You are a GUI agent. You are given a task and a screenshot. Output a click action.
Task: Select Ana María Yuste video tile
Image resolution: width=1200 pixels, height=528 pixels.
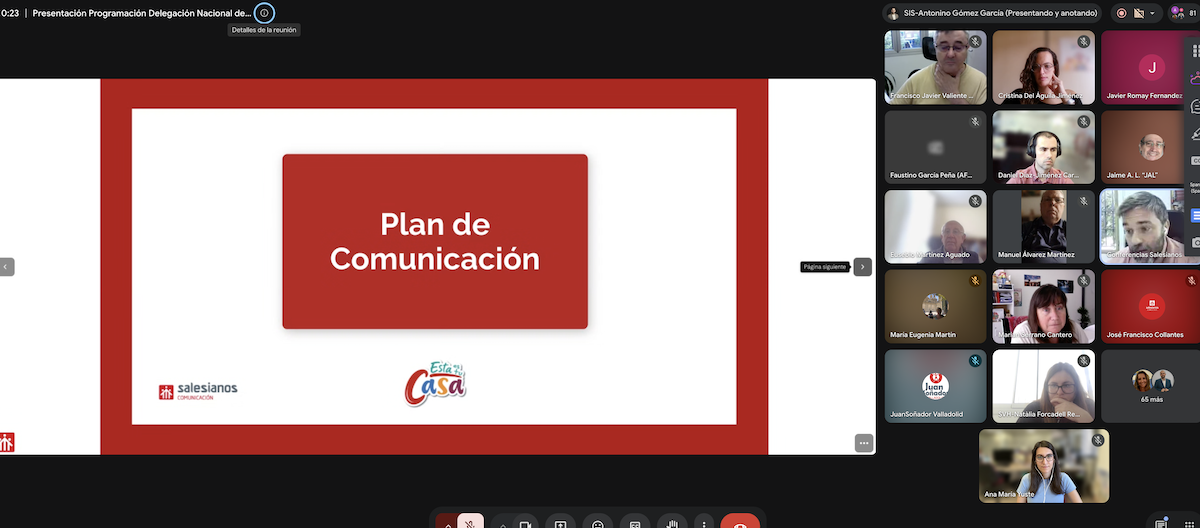(x=1044, y=466)
